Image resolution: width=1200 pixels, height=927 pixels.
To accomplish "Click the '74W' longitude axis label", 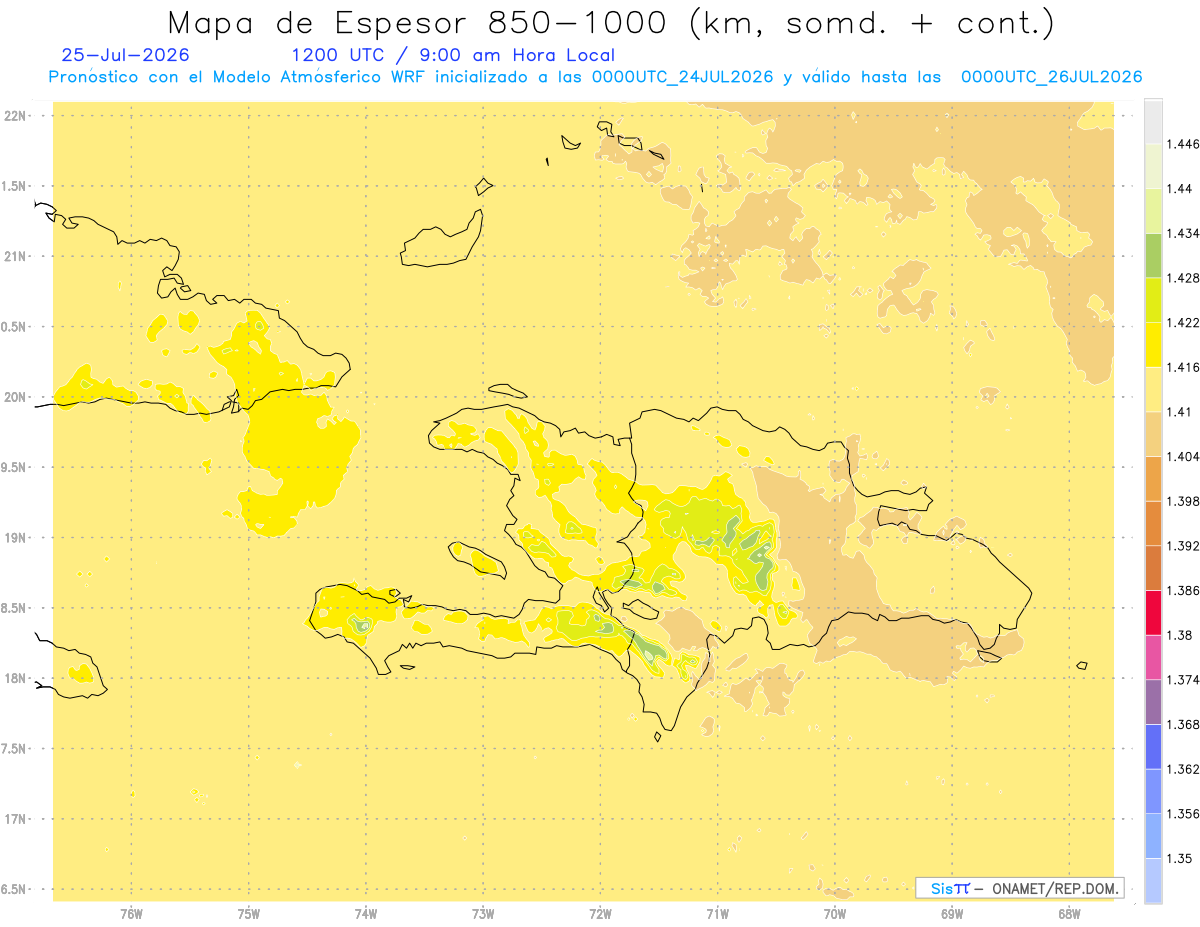I will [365, 913].
